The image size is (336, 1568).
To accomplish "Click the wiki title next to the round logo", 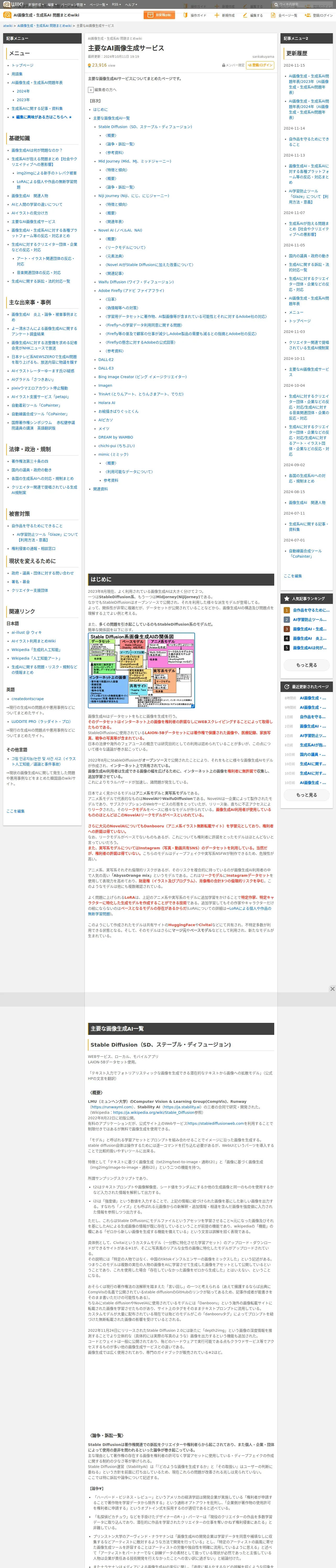I will point(46,15).
